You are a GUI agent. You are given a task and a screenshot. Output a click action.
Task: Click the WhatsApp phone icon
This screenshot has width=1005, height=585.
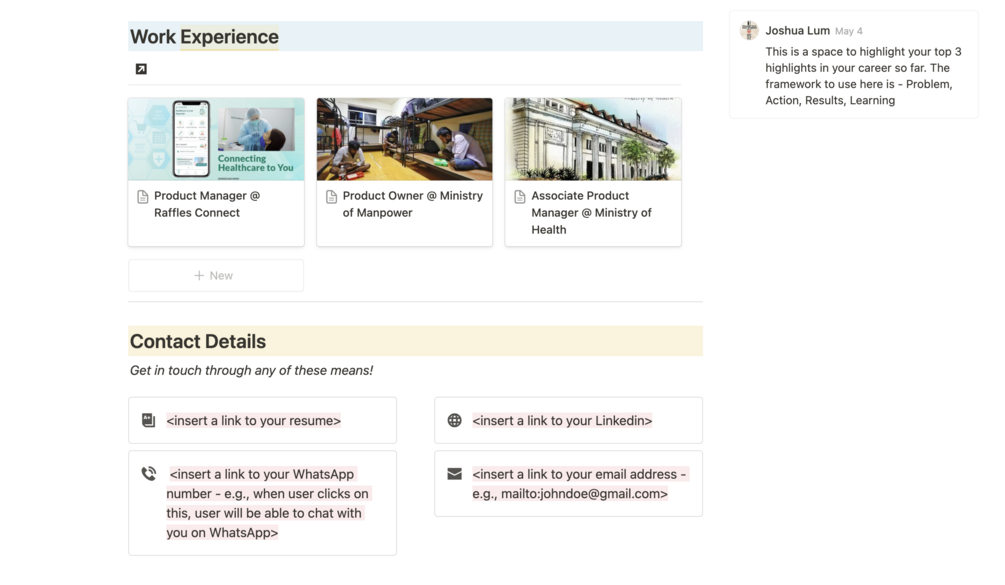pos(148,474)
